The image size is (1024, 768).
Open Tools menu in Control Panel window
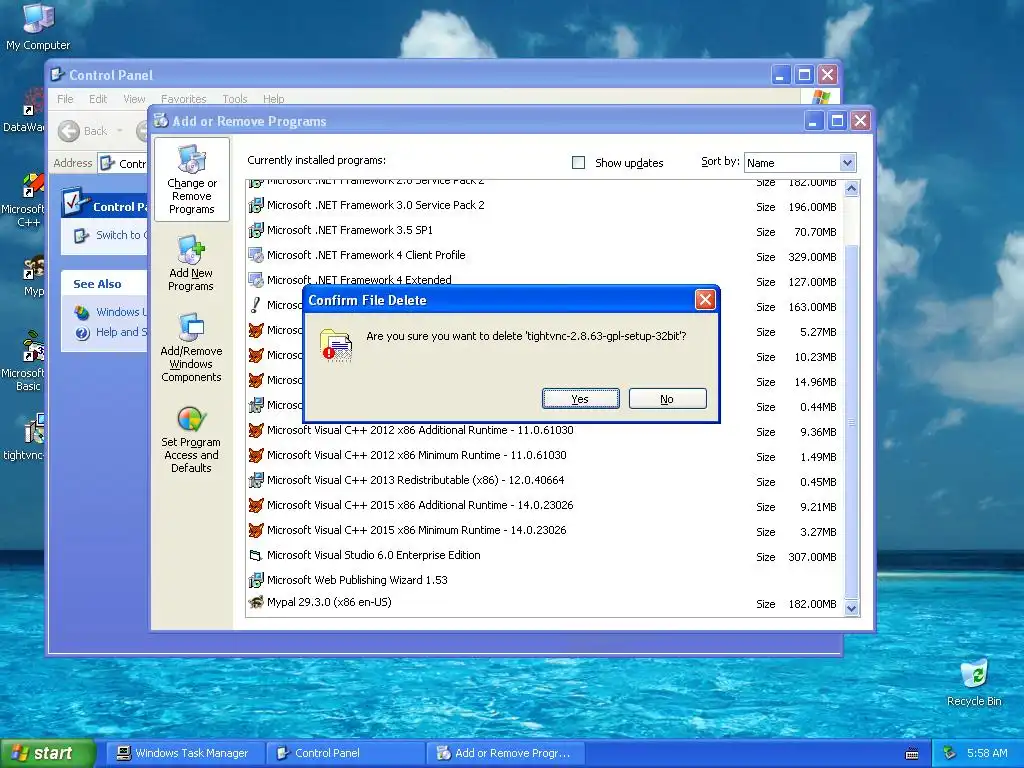pyautogui.click(x=234, y=99)
